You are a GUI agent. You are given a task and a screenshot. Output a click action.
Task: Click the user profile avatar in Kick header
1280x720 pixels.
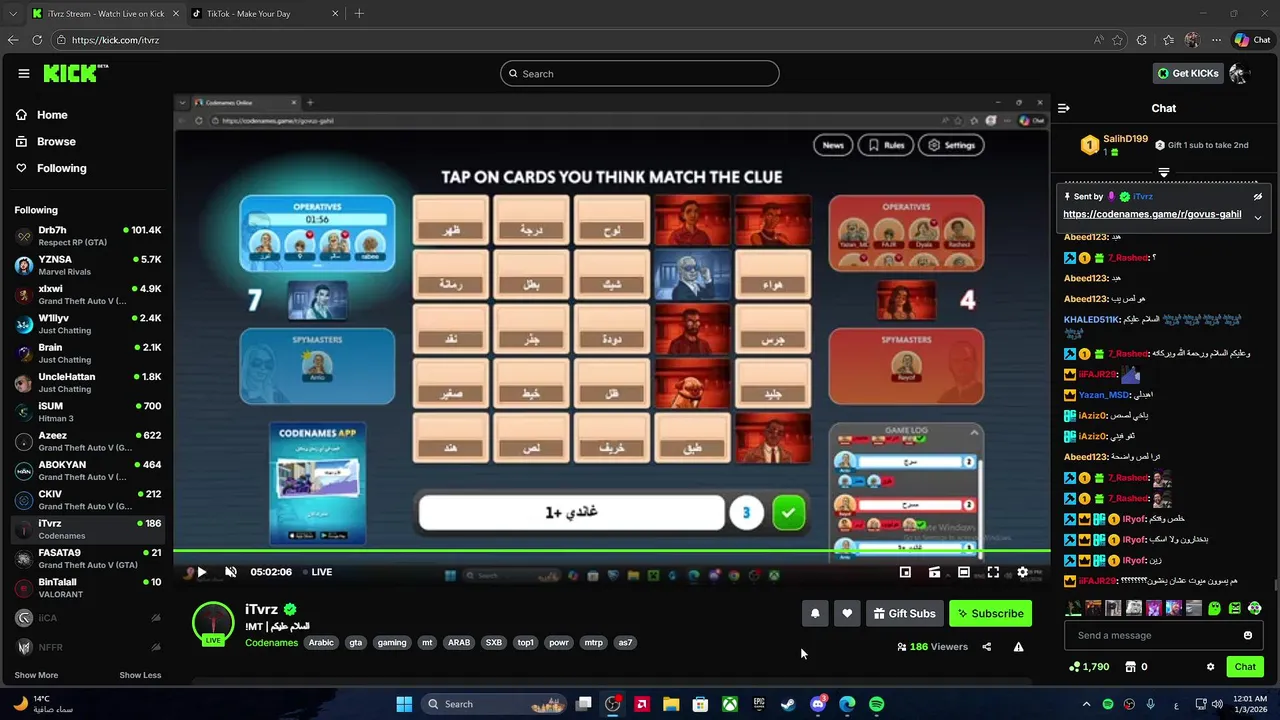[x=1239, y=73]
